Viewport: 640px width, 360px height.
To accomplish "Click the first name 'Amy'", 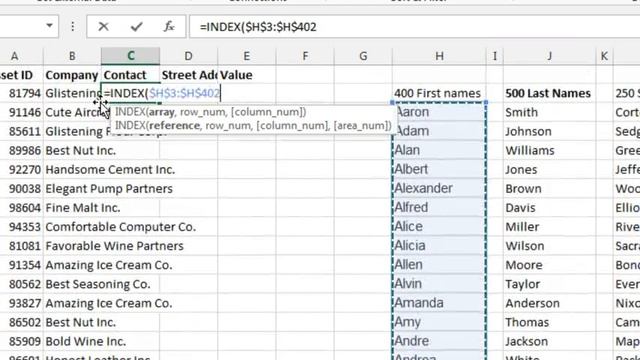I will (x=439, y=322).
